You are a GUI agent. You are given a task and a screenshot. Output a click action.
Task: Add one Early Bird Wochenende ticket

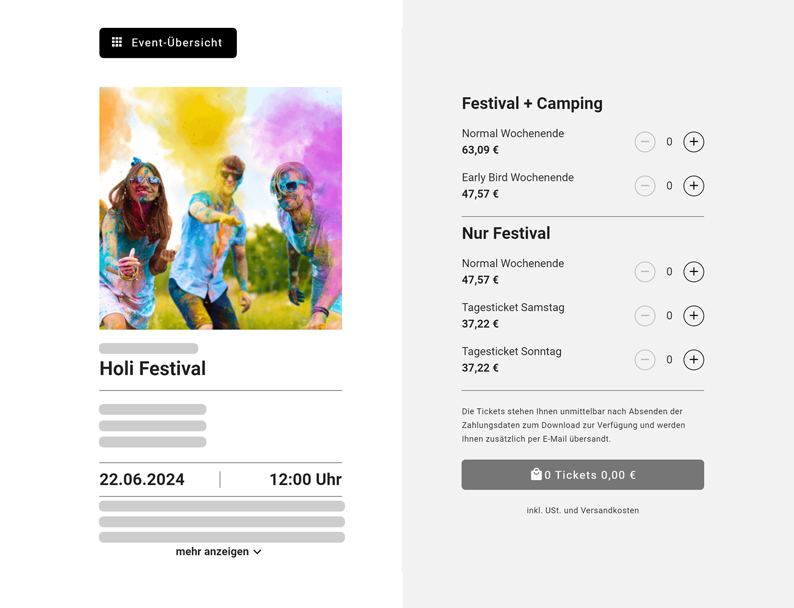pos(693,186)
